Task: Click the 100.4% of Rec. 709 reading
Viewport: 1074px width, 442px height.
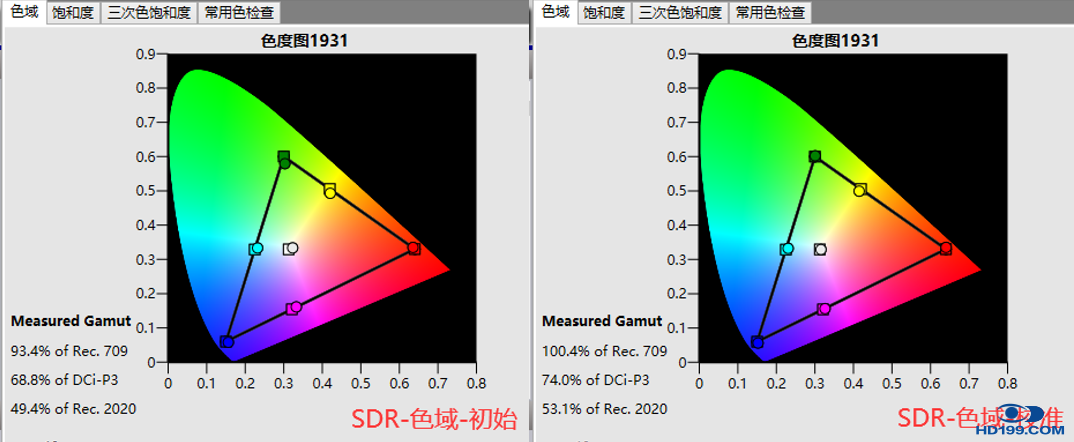Action: click(604, 351)
